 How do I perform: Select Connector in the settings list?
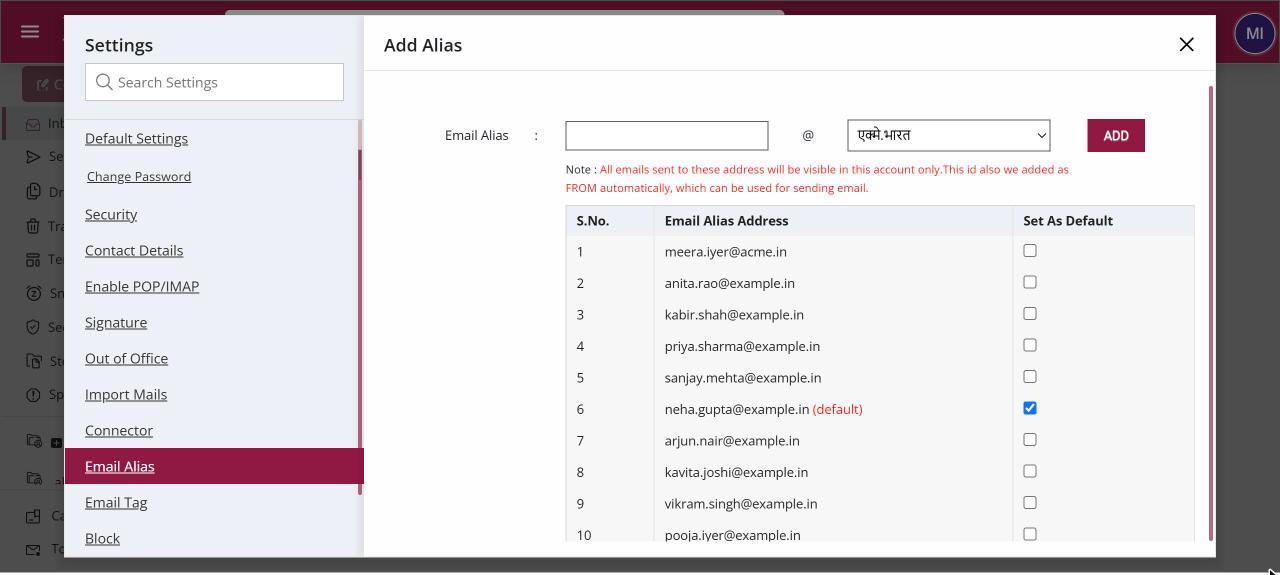119,430
